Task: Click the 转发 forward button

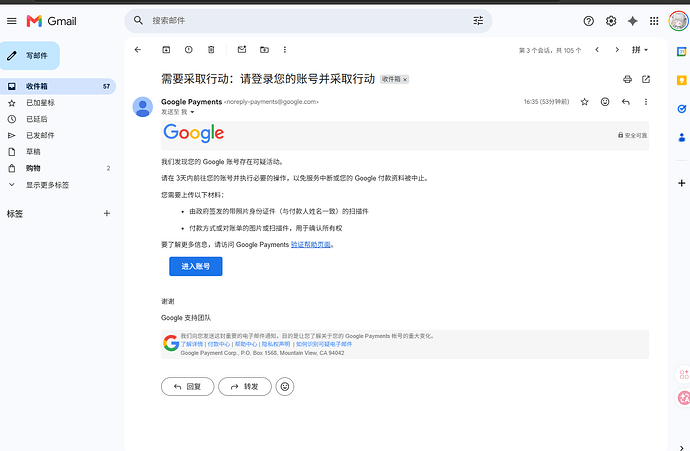Action: (245, 386)
